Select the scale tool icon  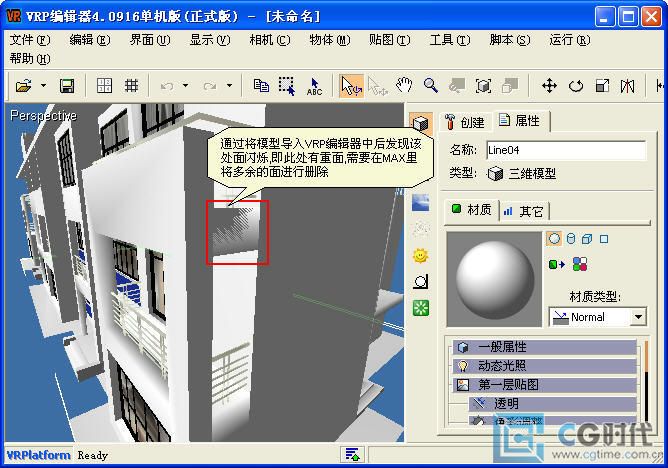pos(602,86)
